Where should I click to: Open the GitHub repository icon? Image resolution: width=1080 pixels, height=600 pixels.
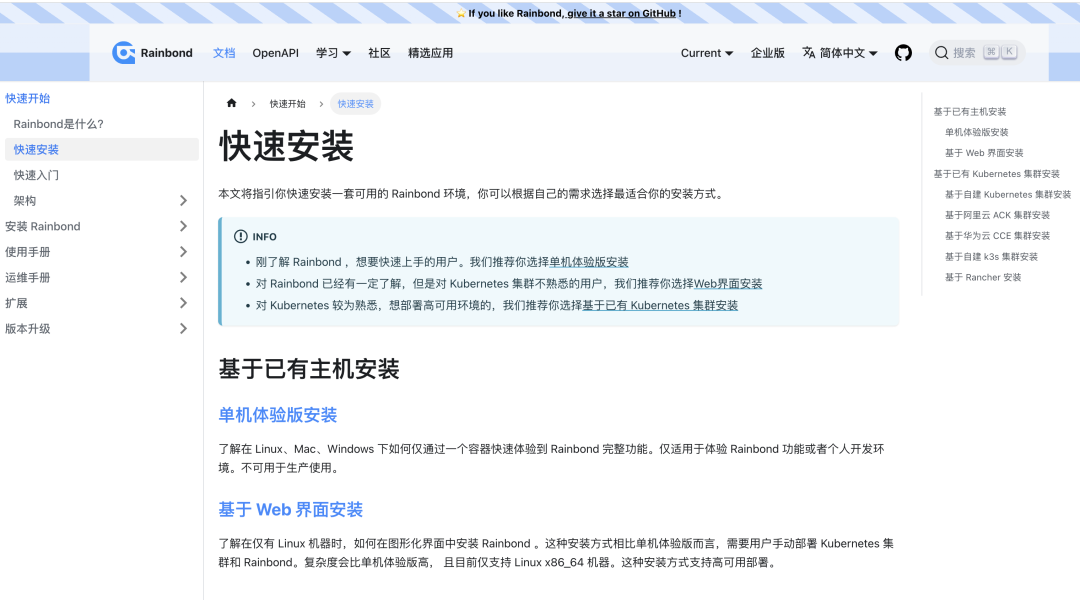point(903,52)
